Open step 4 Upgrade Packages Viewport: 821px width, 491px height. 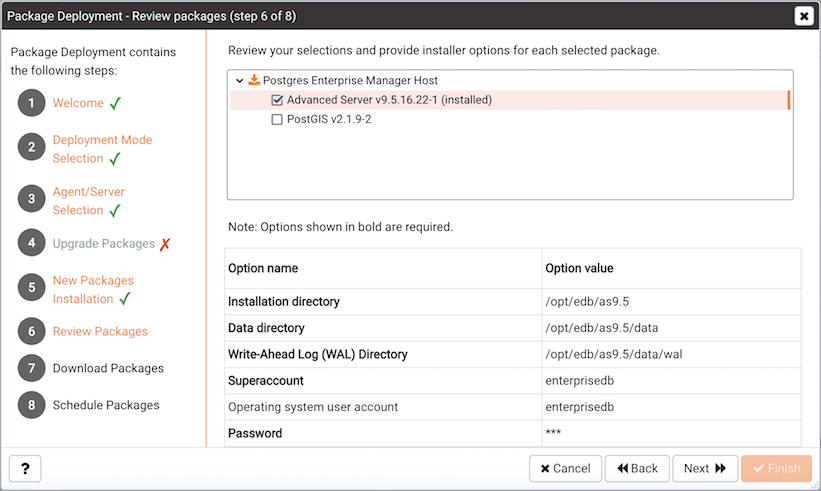(104, 243)
